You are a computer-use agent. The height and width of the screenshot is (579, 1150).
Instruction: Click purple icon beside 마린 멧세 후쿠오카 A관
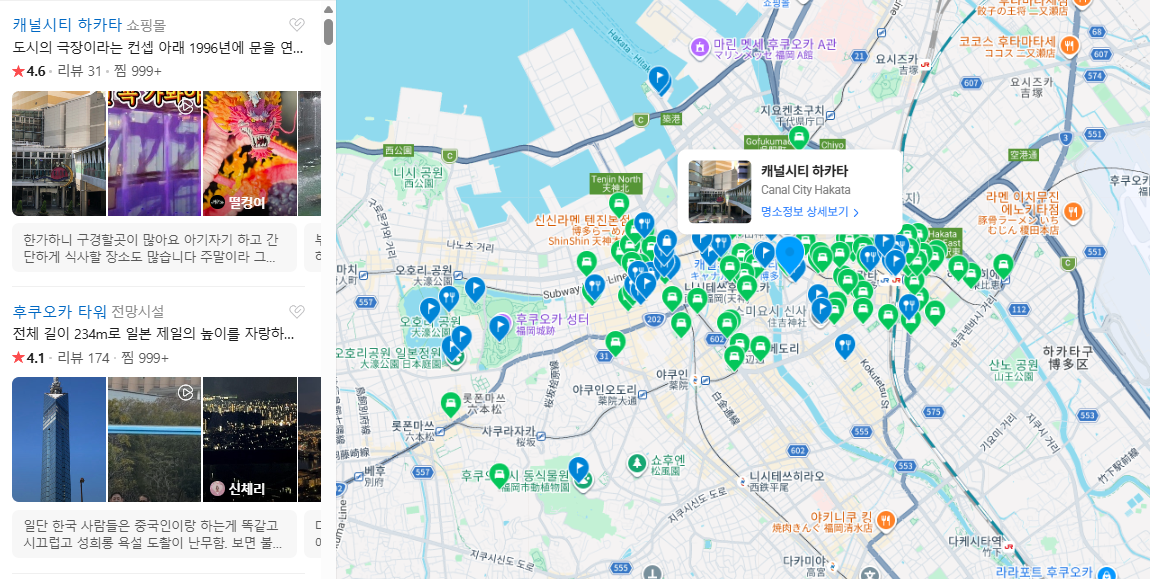tap(700, 47)
